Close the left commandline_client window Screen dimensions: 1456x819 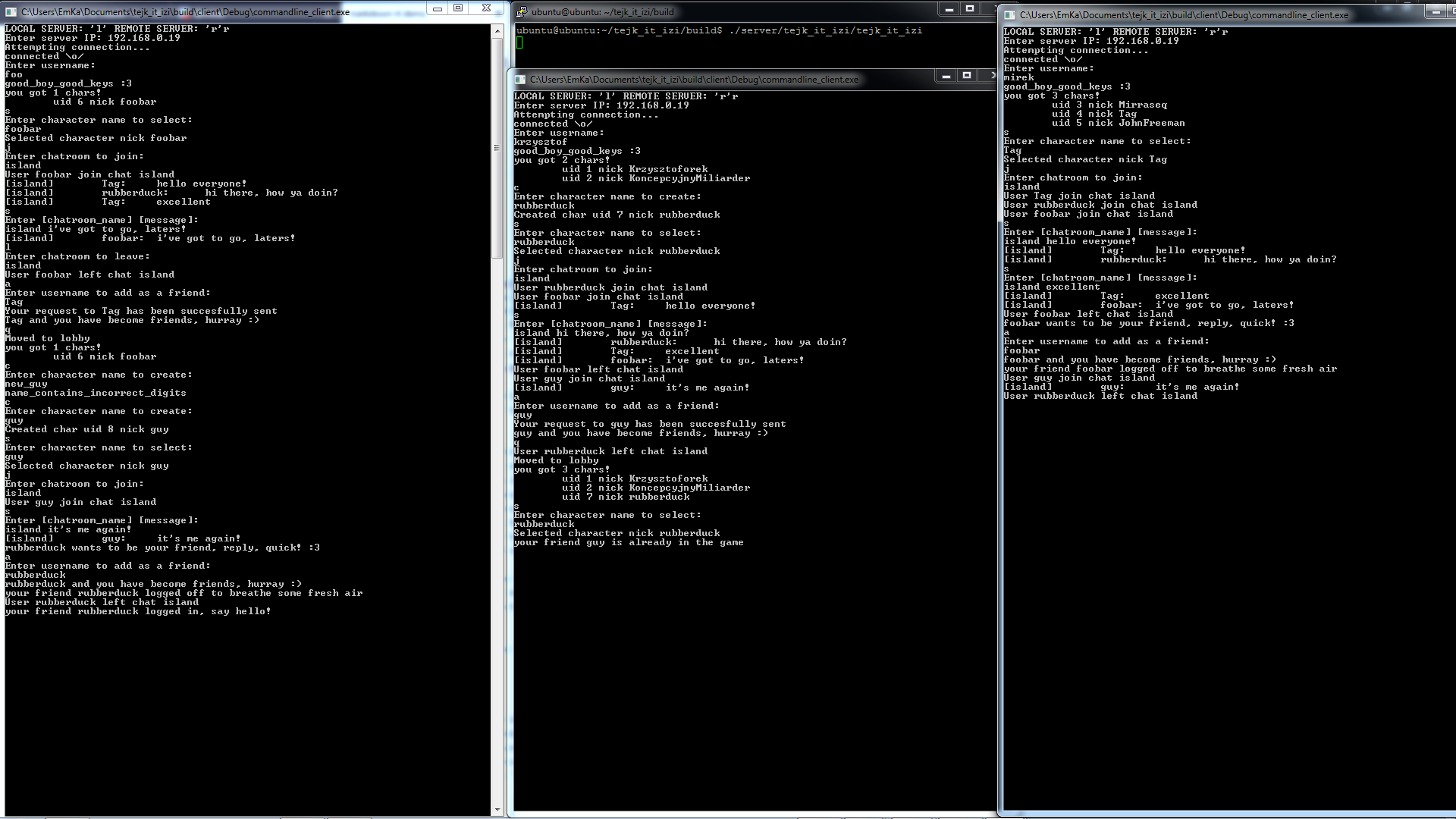[x=486, y=8]
